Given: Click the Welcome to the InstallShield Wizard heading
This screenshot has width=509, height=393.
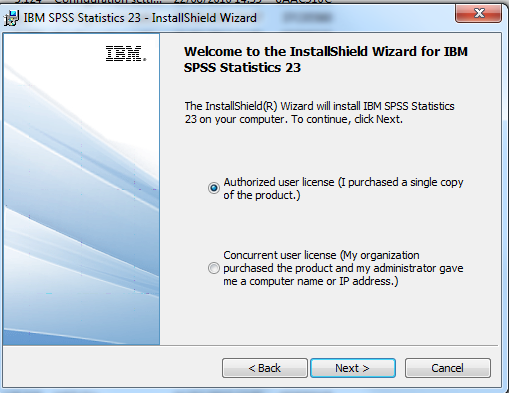Looking at the screenshot, I should [x=326, y=59].
